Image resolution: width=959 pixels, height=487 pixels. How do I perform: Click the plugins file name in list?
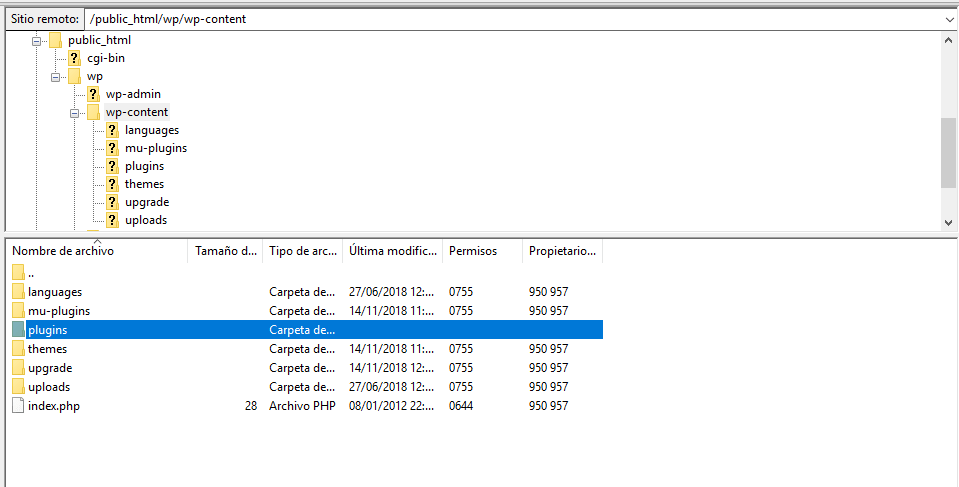48,330
